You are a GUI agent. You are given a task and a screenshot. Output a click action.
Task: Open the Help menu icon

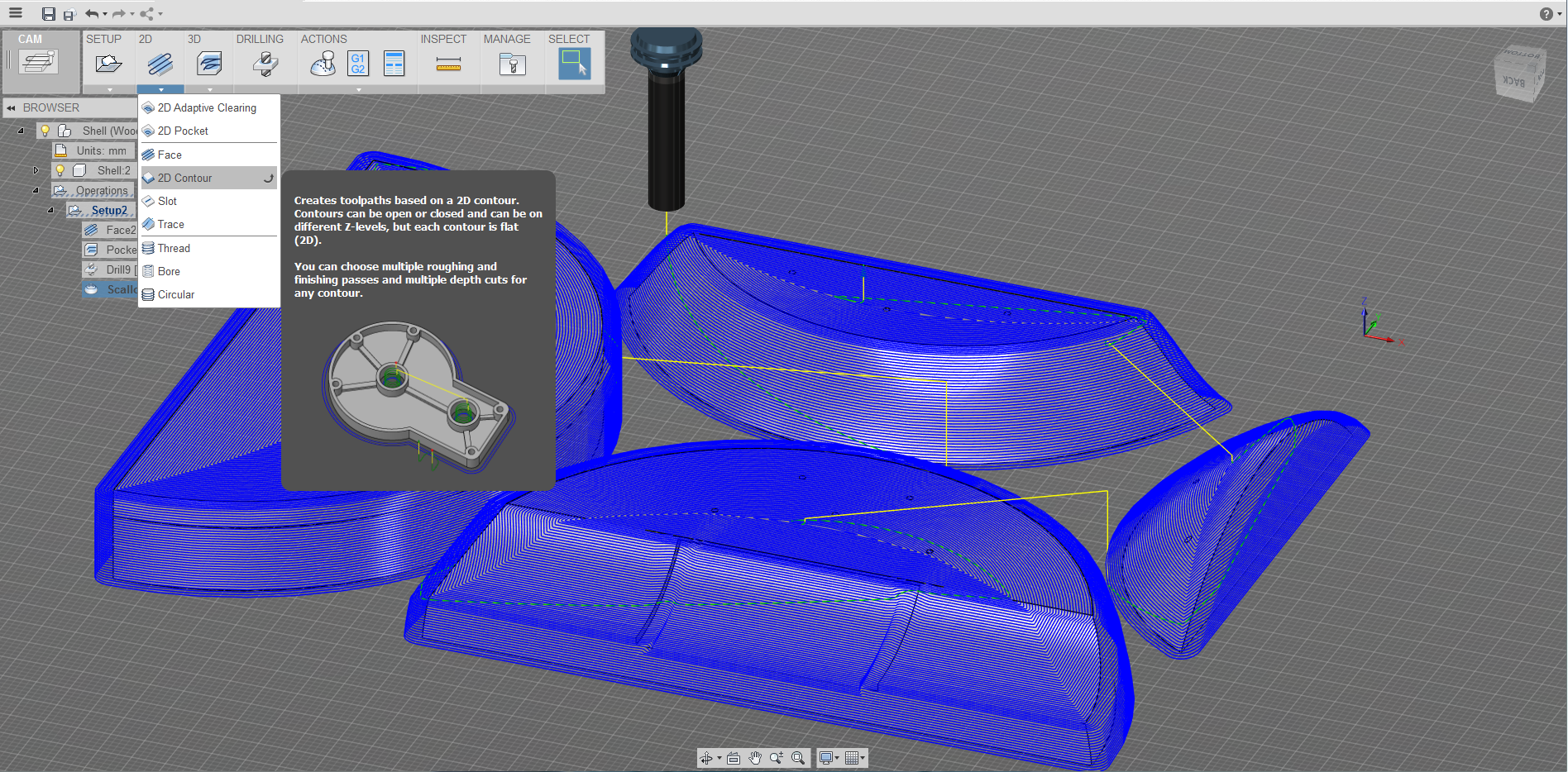[x=1546, y=14]
